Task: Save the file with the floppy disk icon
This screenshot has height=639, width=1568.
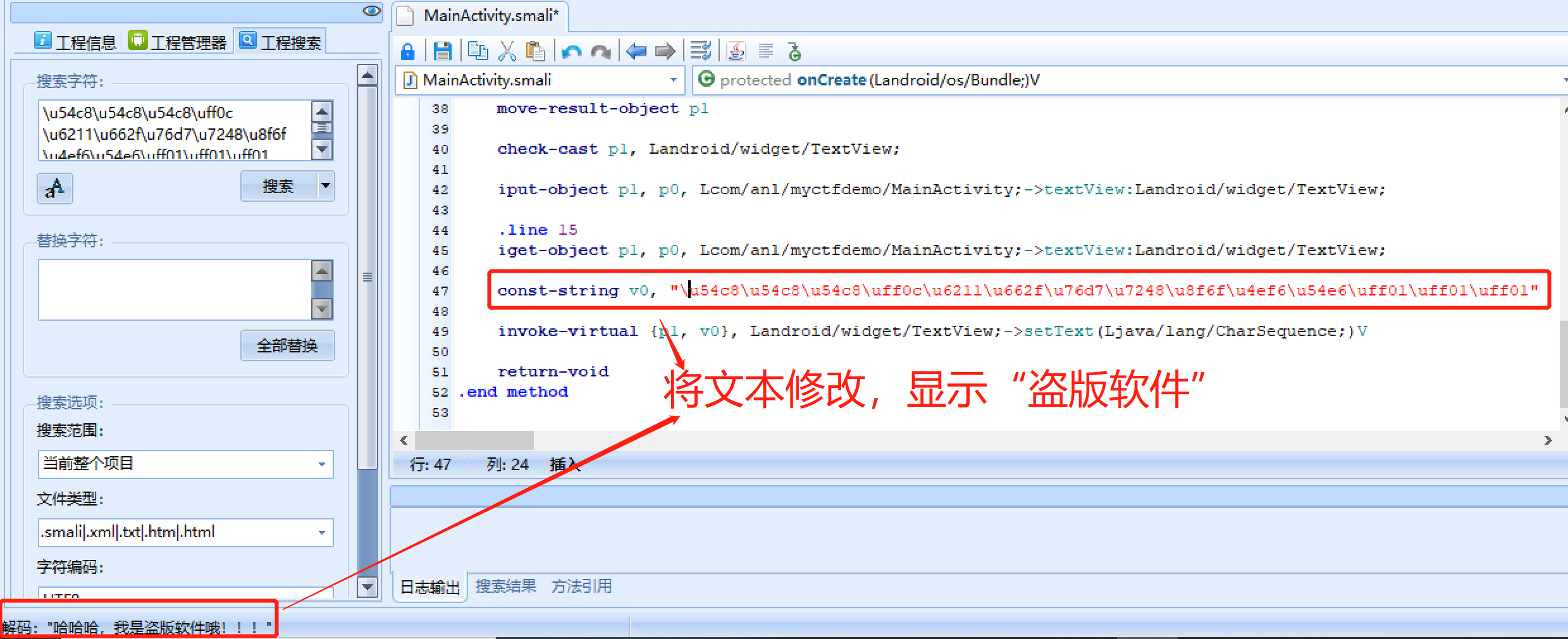Action: click(x=443, y=51)
